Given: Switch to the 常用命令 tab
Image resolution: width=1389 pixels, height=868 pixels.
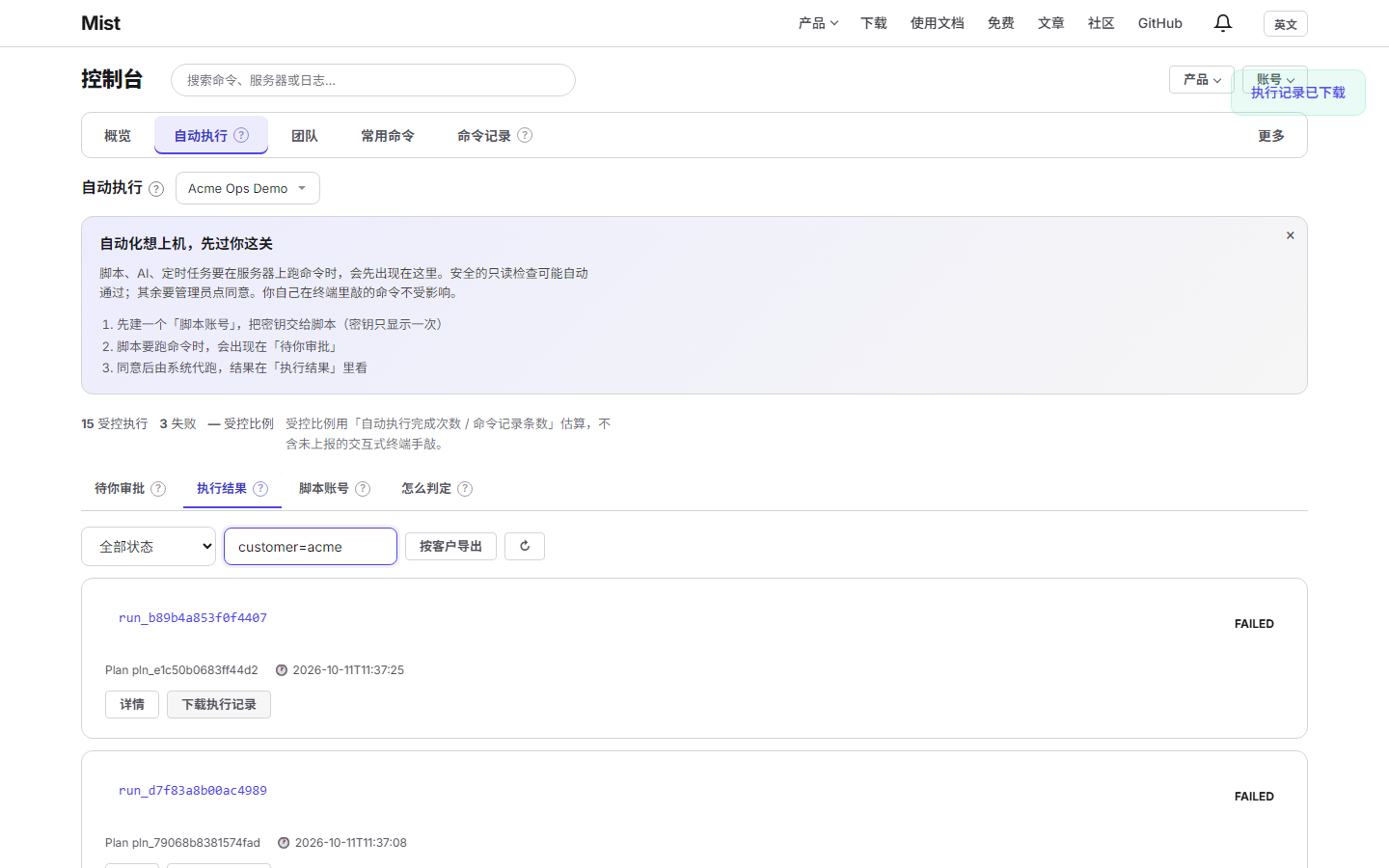Looking at the screenshot, I should 388,136.
